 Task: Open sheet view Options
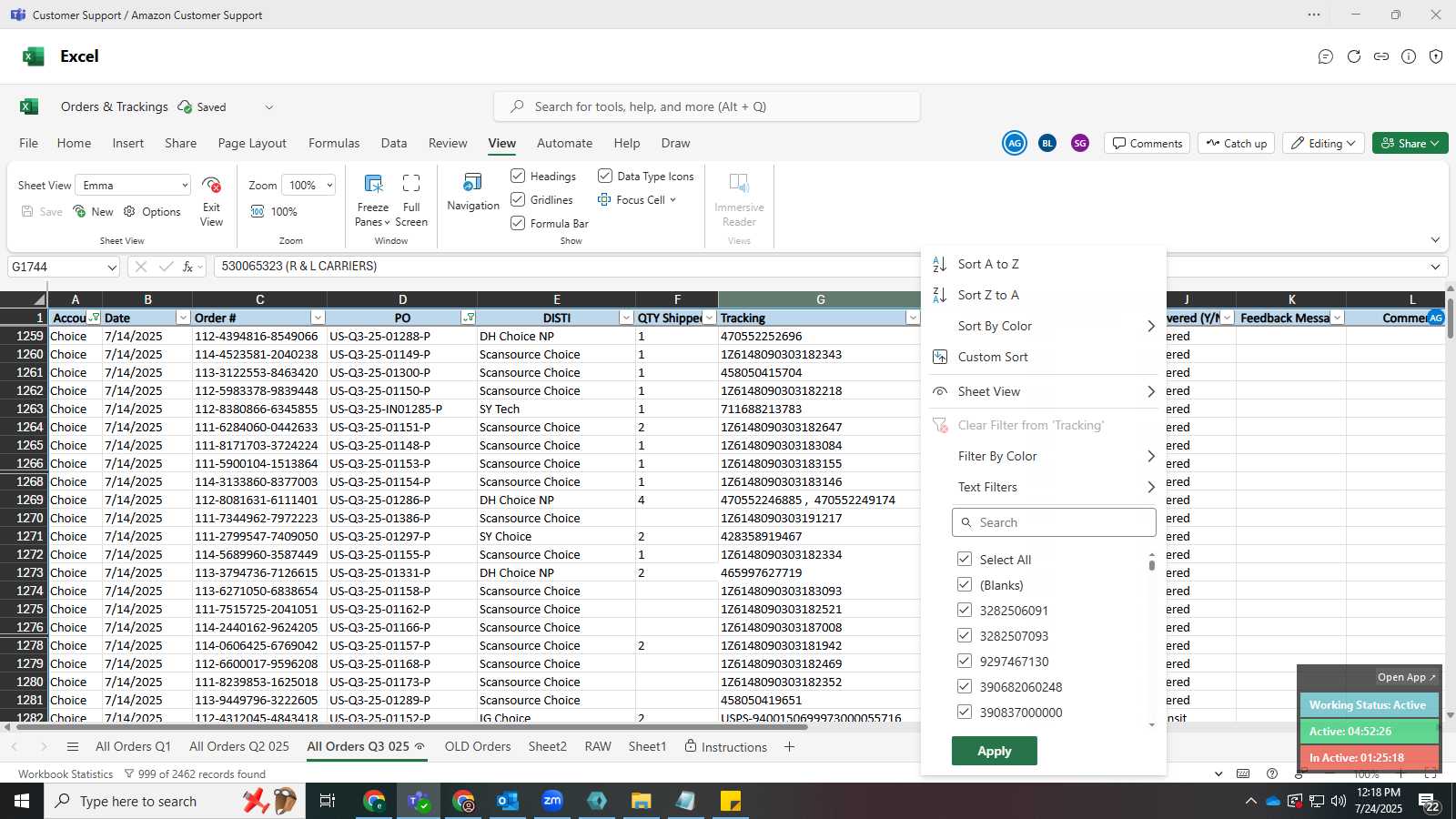click(x=152, y=211)
